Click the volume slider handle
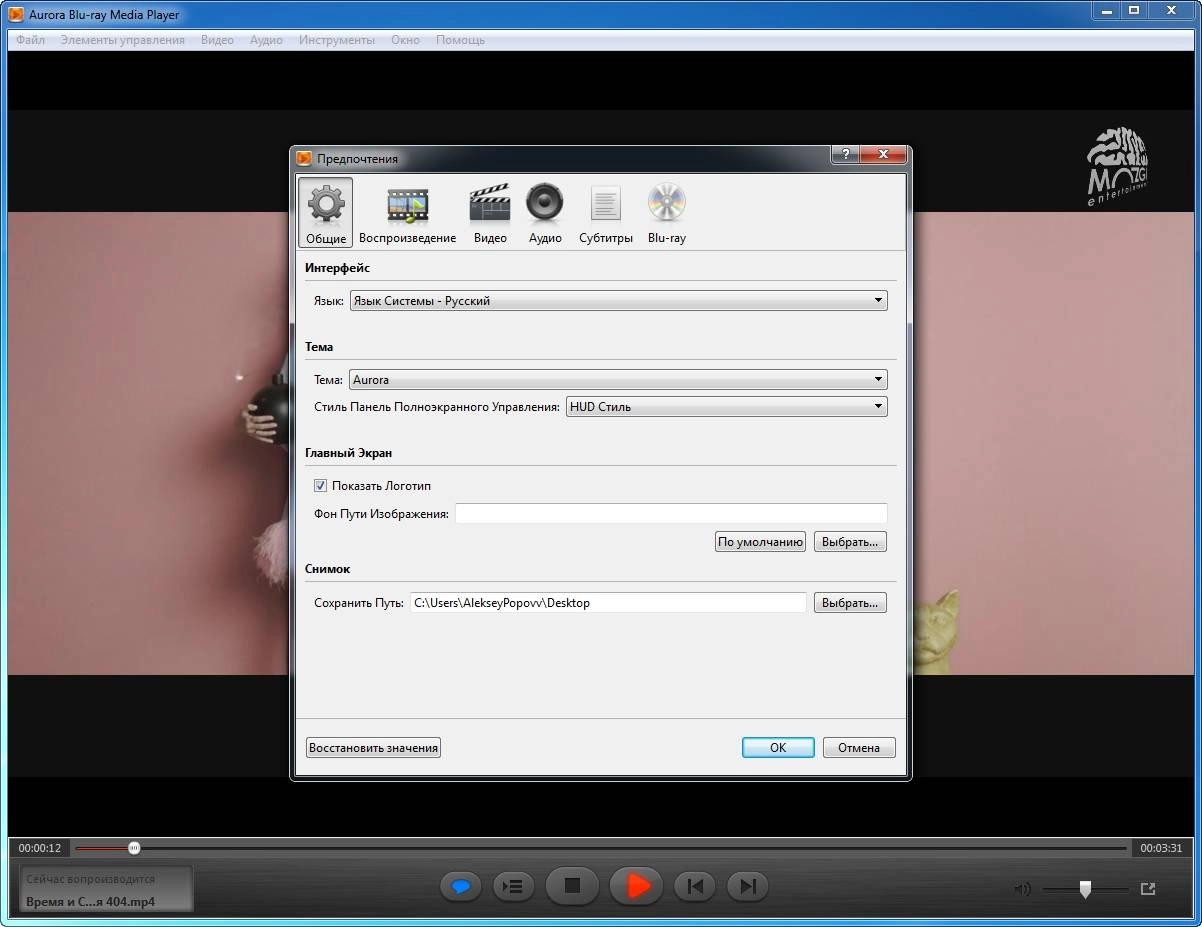1202x927 pixels. pos(1085,889)
